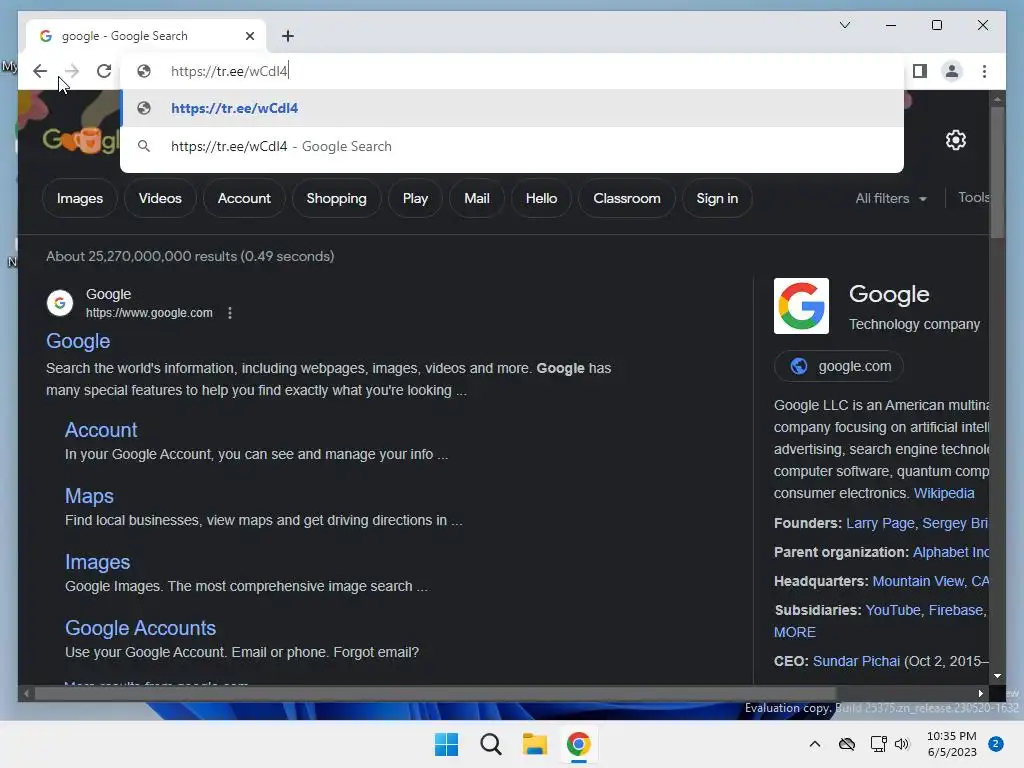Select the Hello filter chip
The height and width of the screenshot is (768, 1024).
[541, 199]
